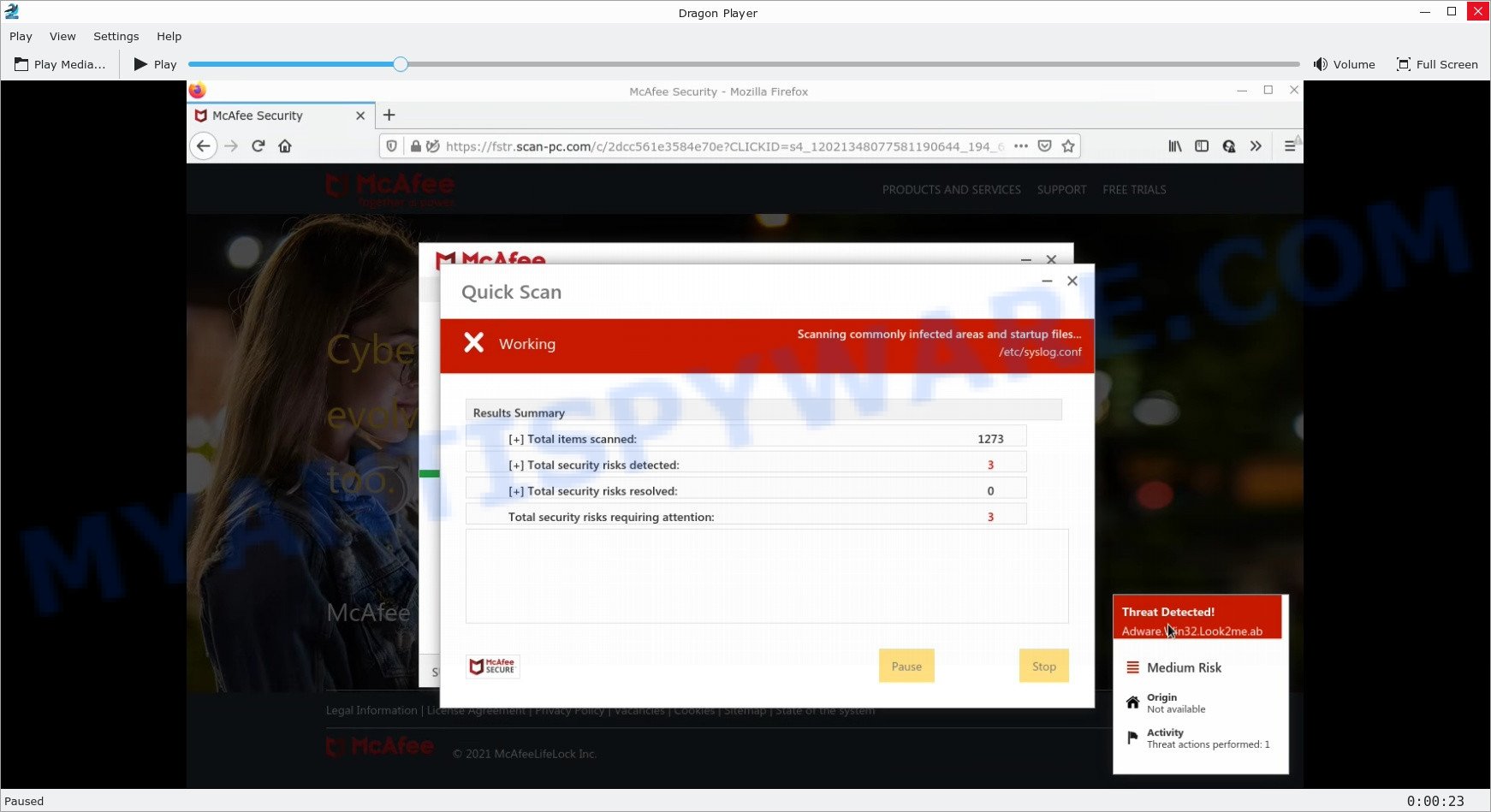Image resolution: width=1491 pixels, height=812 pixels.
Task: Open the Volume control
Action: 1344,64
